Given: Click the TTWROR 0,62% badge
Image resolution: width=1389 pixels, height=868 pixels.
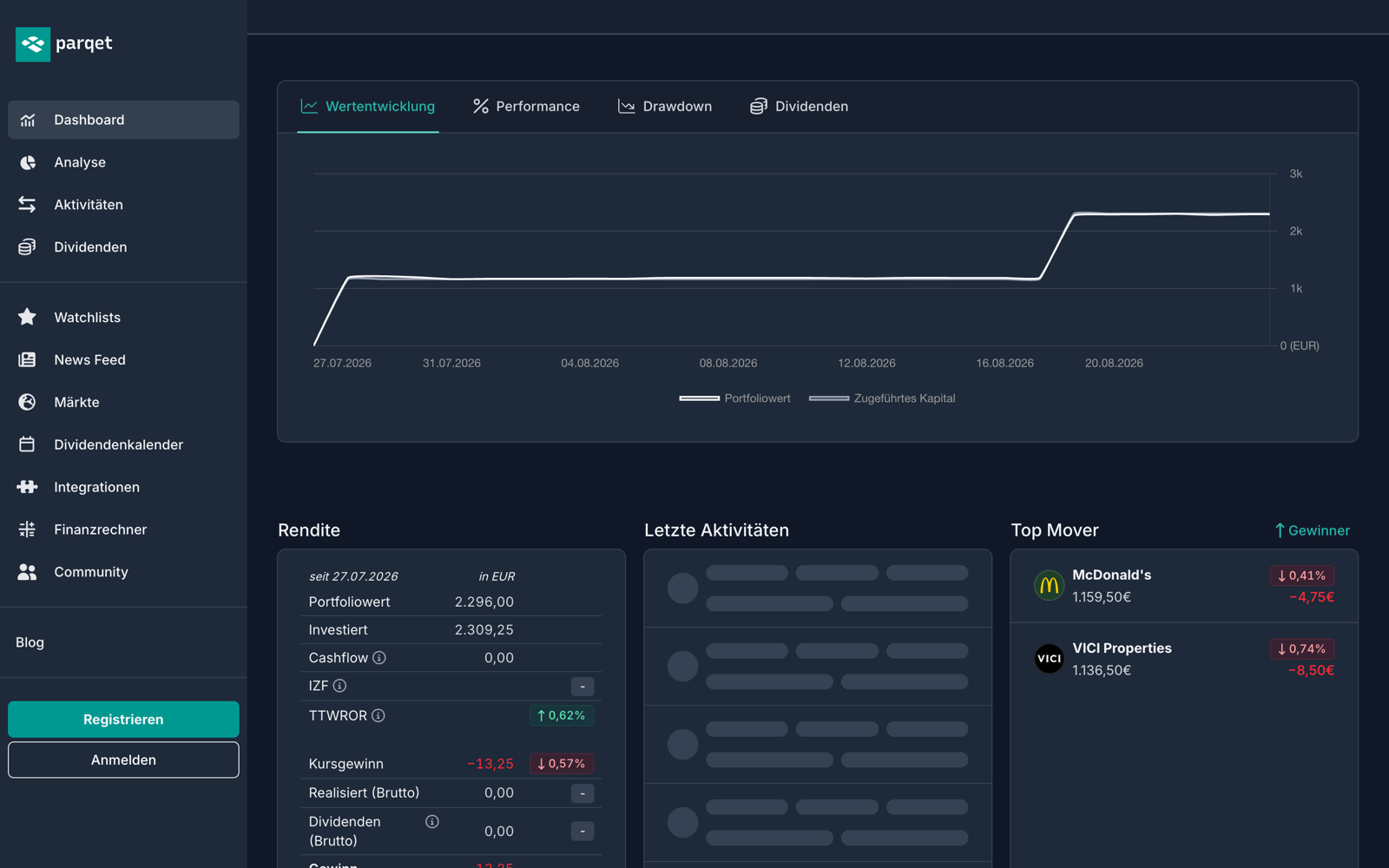Looking at the screenshot, I should pos(562,716).
